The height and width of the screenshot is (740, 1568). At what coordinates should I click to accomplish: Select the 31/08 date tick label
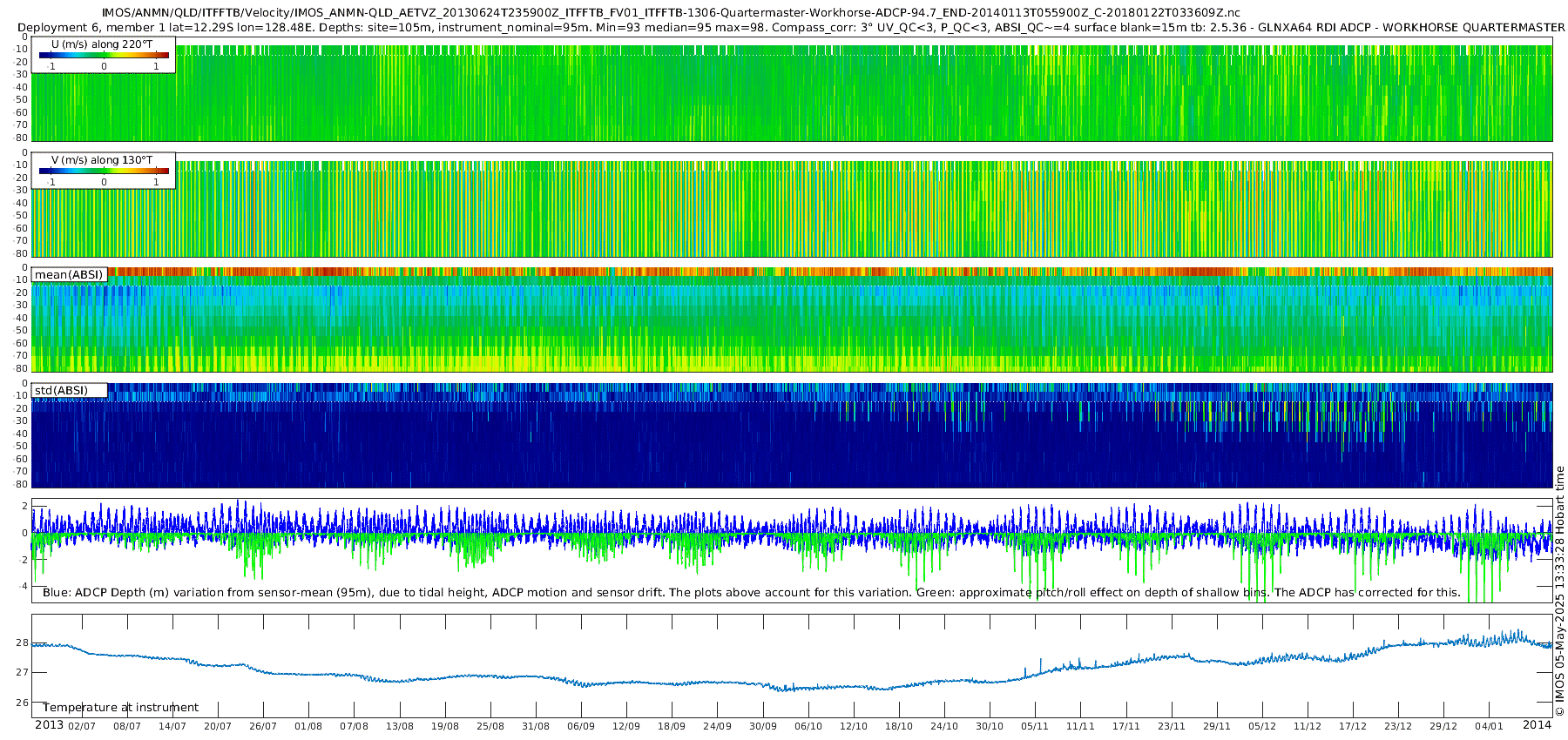[x=536, y=726]
